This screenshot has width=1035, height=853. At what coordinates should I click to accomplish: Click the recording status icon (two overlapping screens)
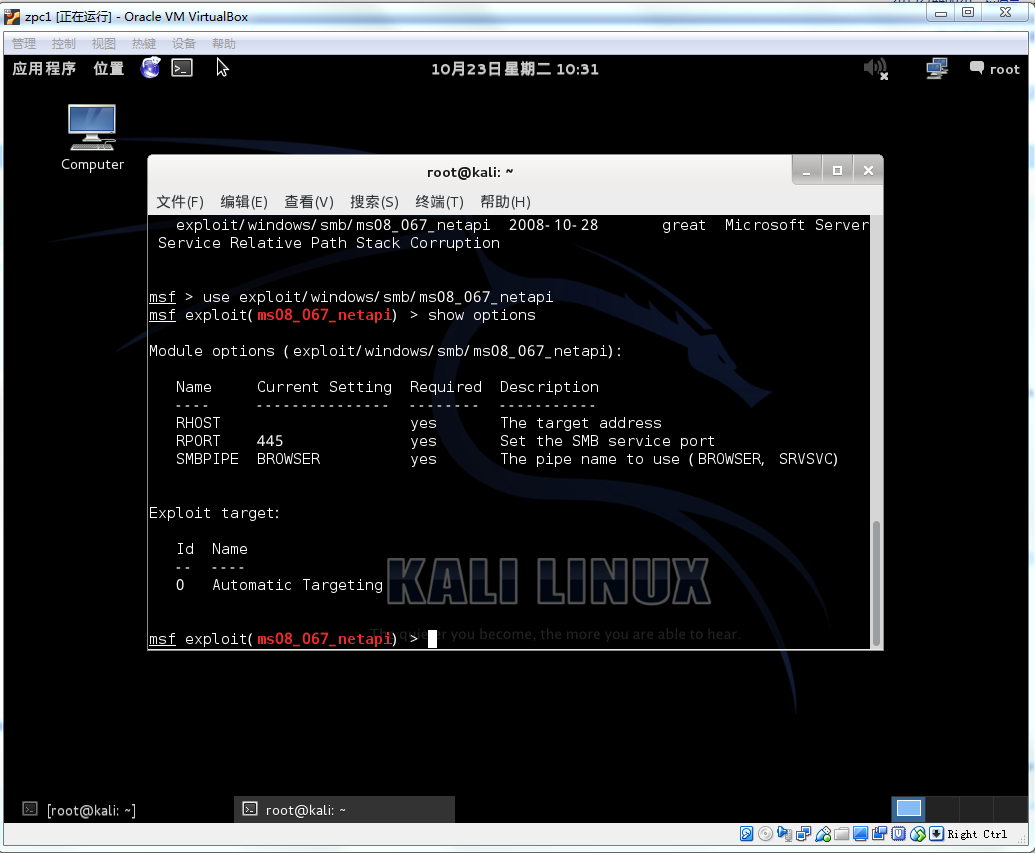click(879, 834)
